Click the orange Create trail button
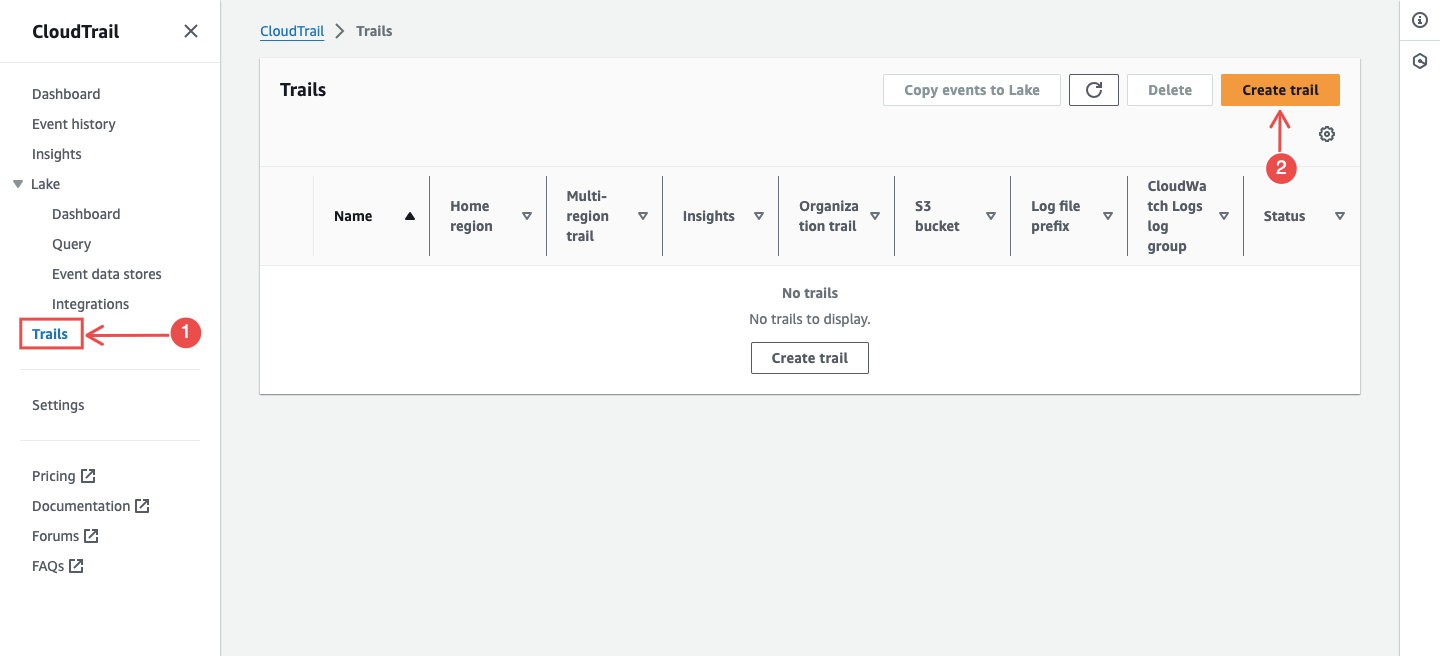This screenshot has width=1440, height=656. (1280, 90)
